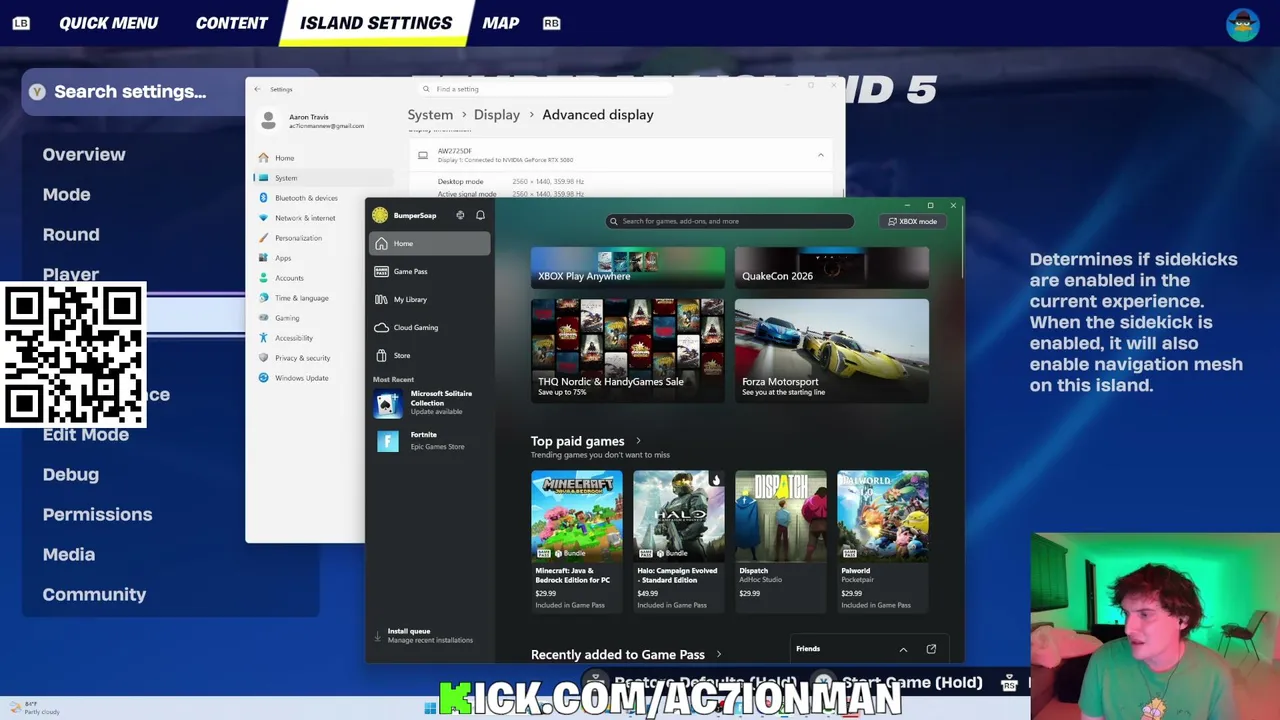This screenshot has height=720, width=1280.
Task: Expand the Friends panel chevron
Action: (903, 649)
